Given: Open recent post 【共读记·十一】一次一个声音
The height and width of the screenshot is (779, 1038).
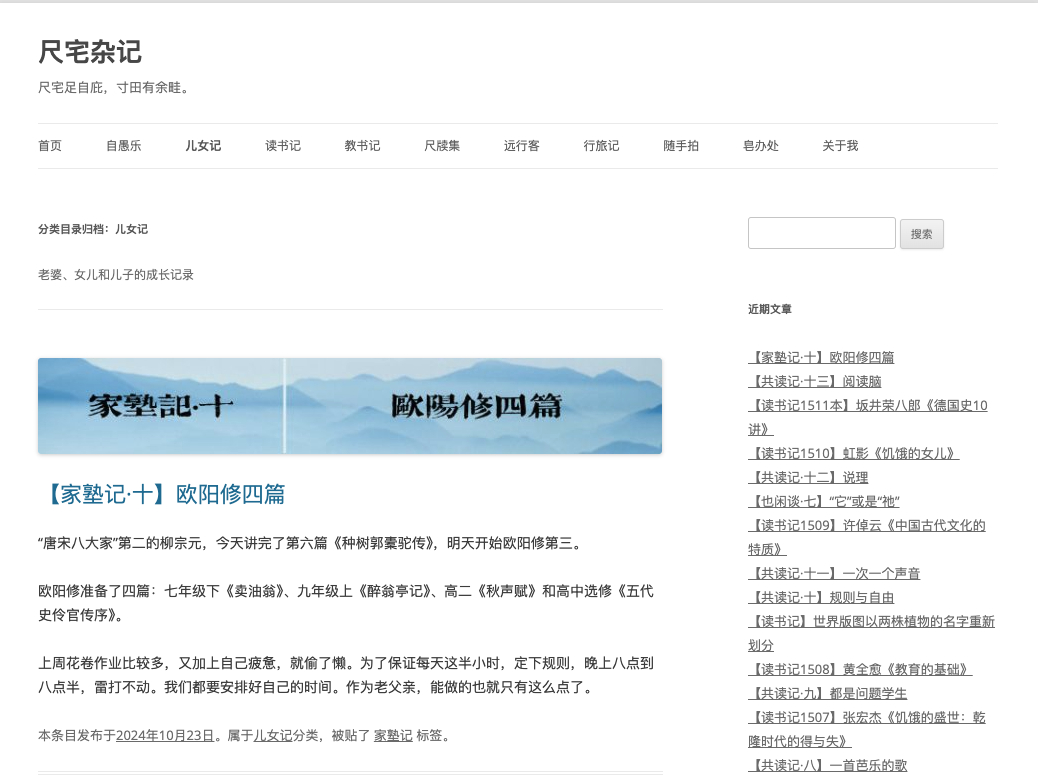Looking at the screenshot, I should pyautogui.click(x=834, y=573).
